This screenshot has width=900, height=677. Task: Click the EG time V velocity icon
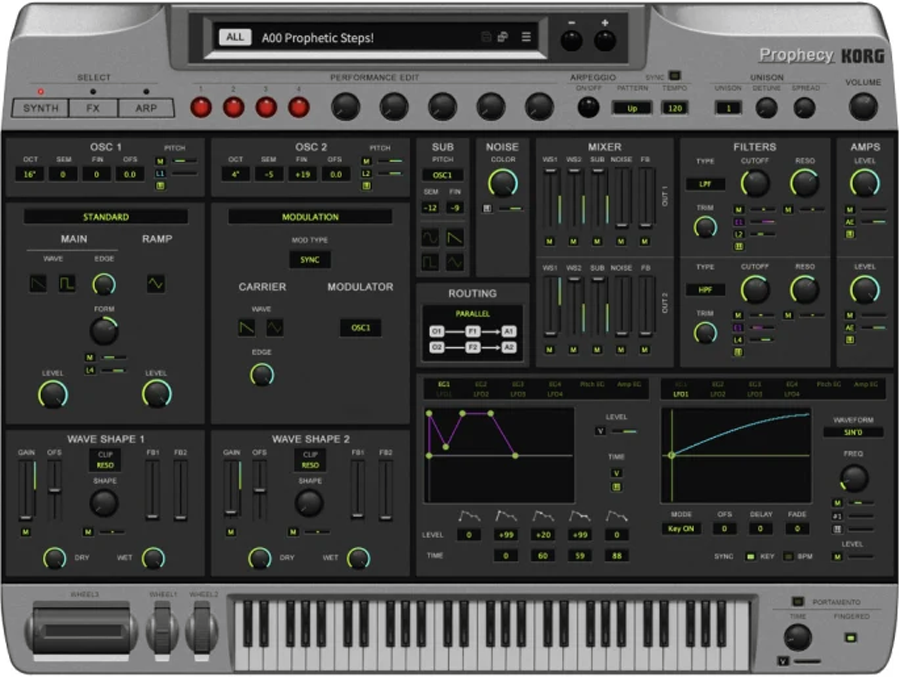[x=616, y=473]
